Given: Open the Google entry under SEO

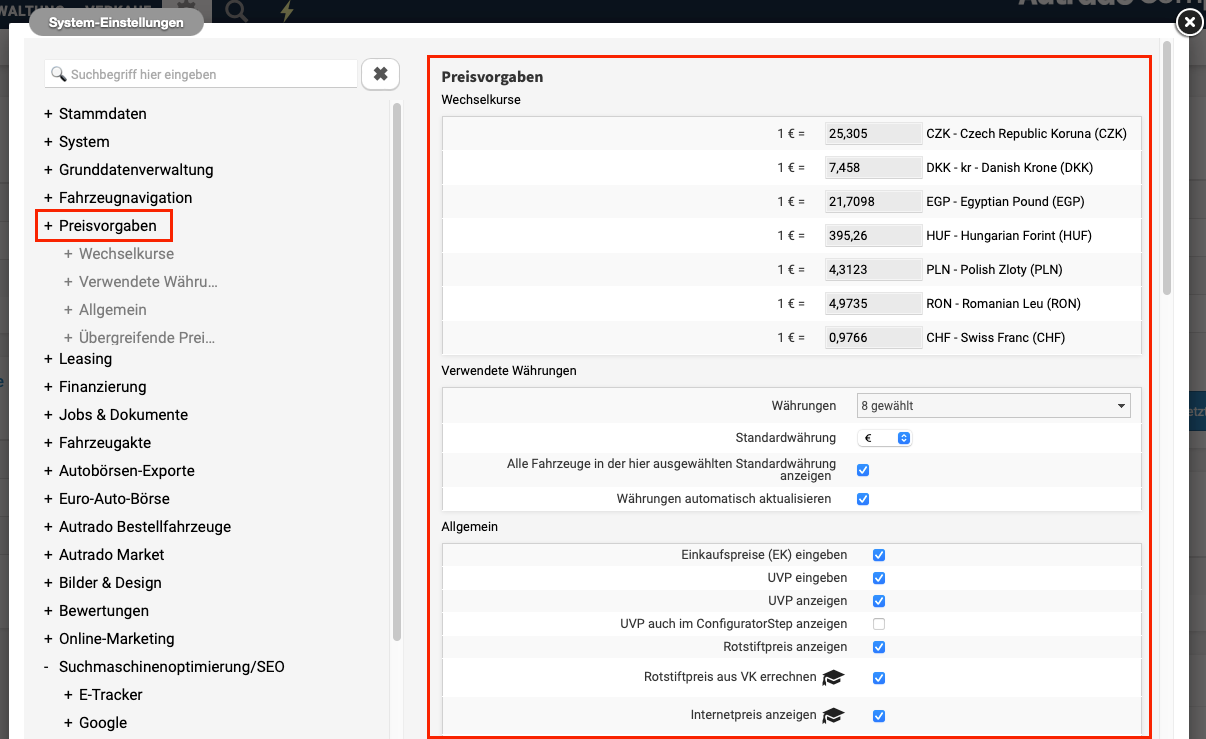Looking at the screenshot, I should (x=103, y=723).
